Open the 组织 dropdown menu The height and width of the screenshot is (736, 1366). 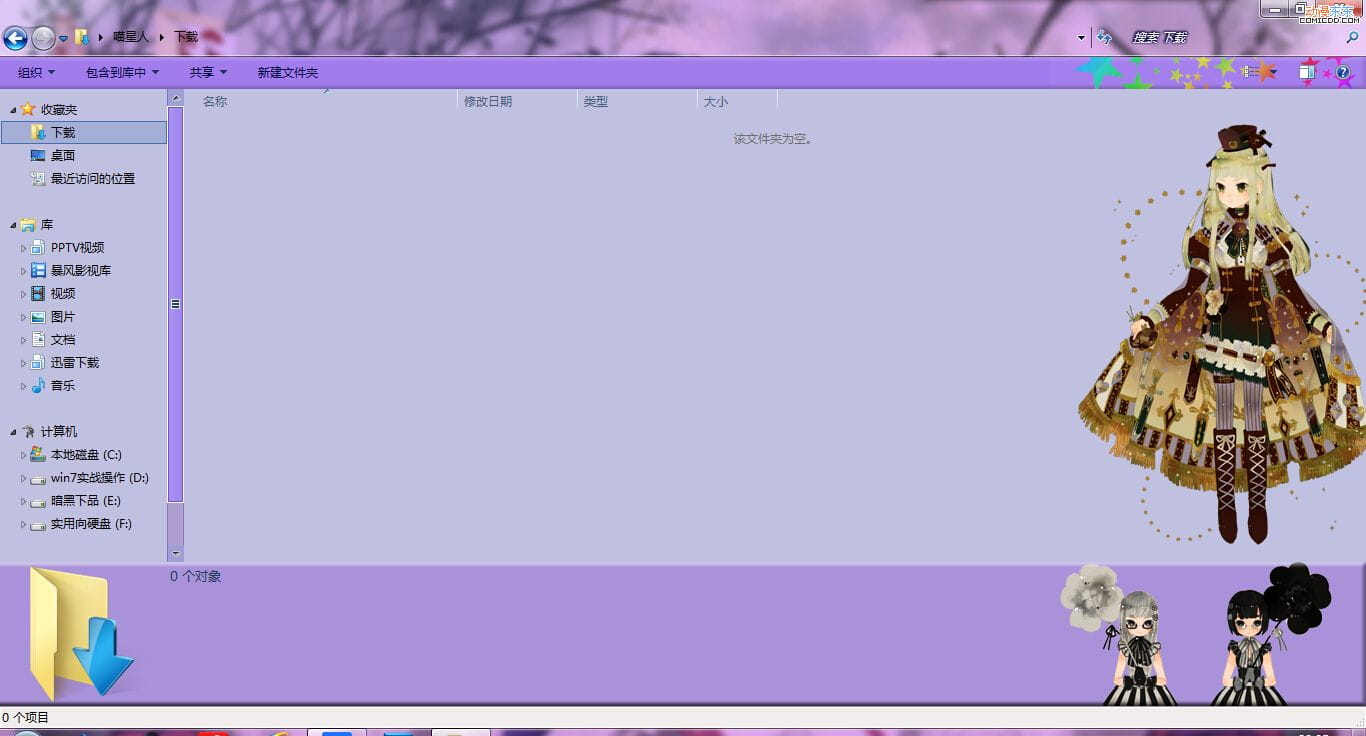(33, 72)
